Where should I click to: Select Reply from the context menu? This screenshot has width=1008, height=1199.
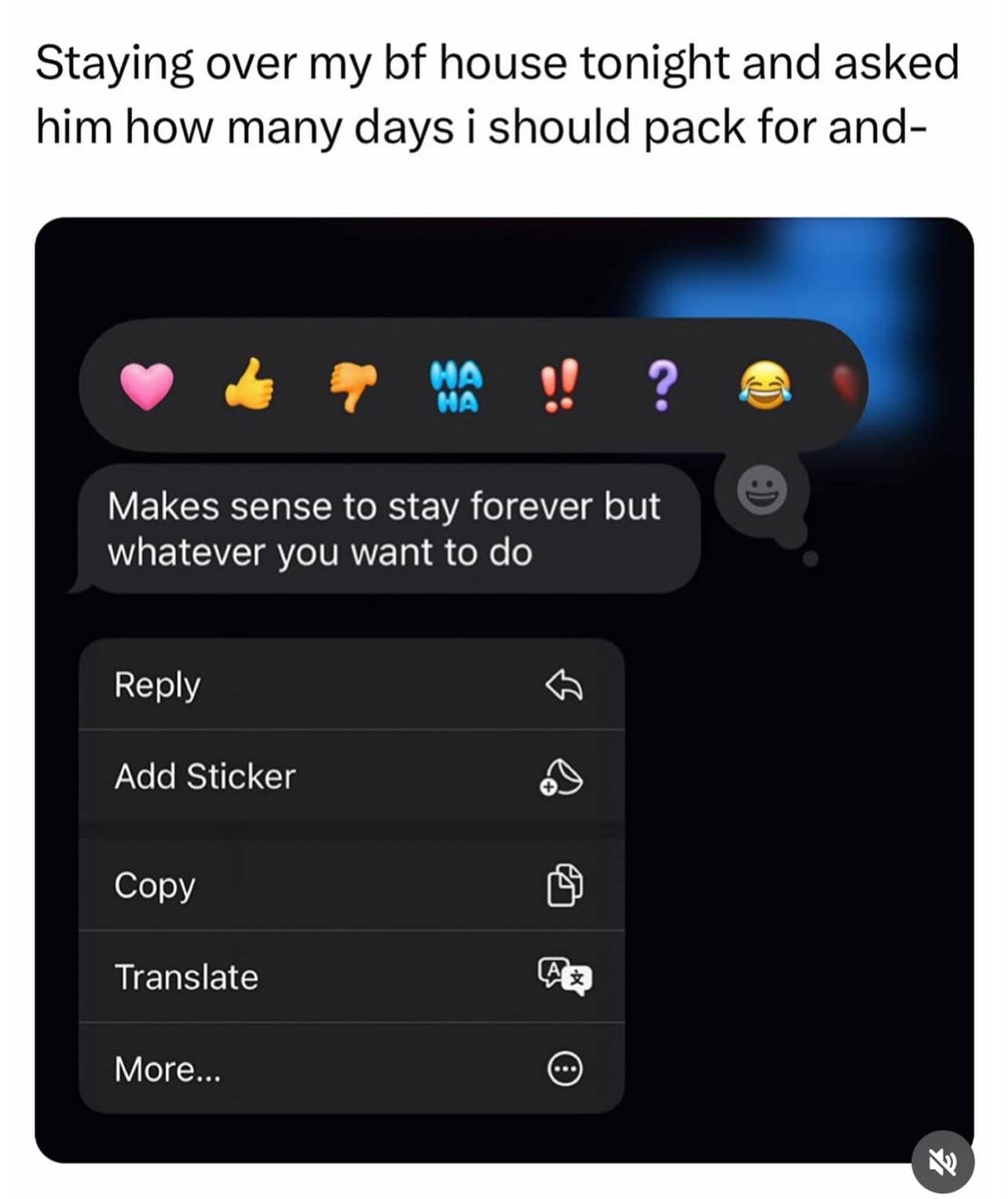(352, 684)
